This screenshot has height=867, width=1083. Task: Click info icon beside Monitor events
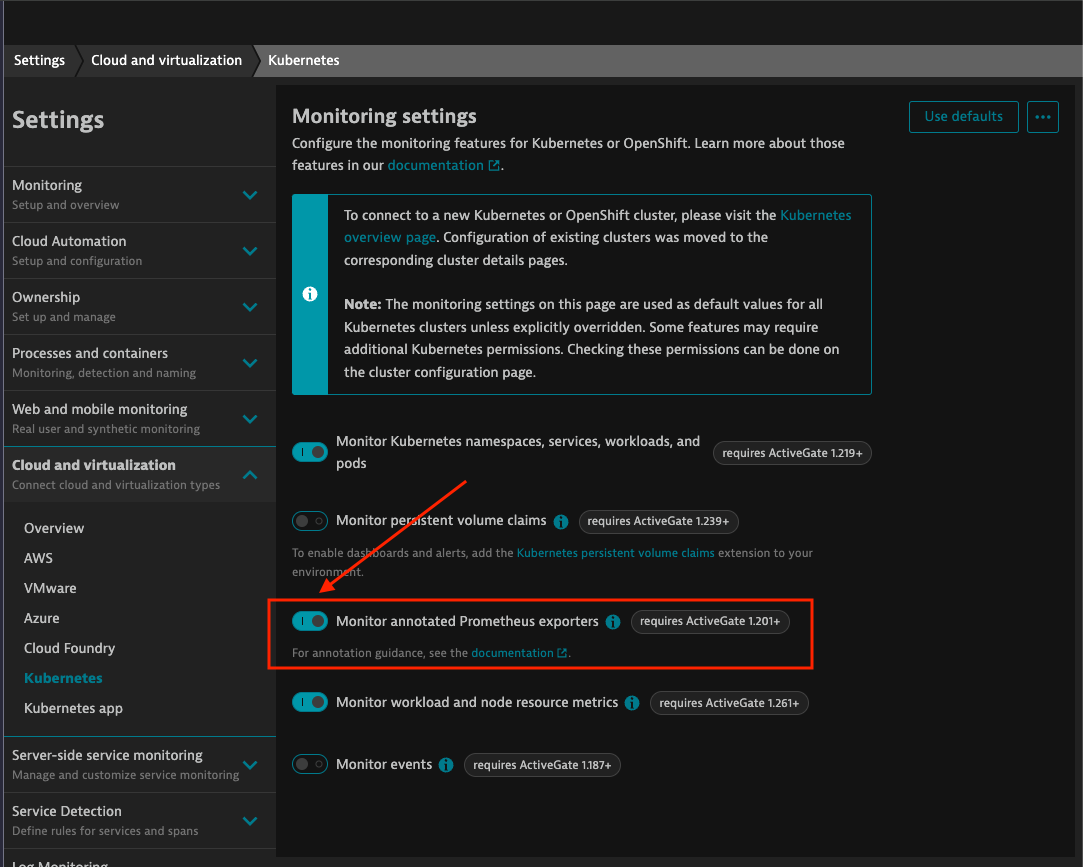446,765
